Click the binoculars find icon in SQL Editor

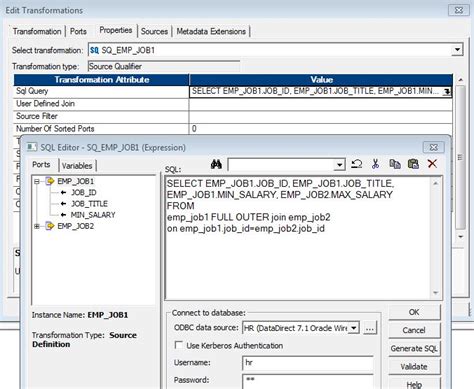[216, 164]
